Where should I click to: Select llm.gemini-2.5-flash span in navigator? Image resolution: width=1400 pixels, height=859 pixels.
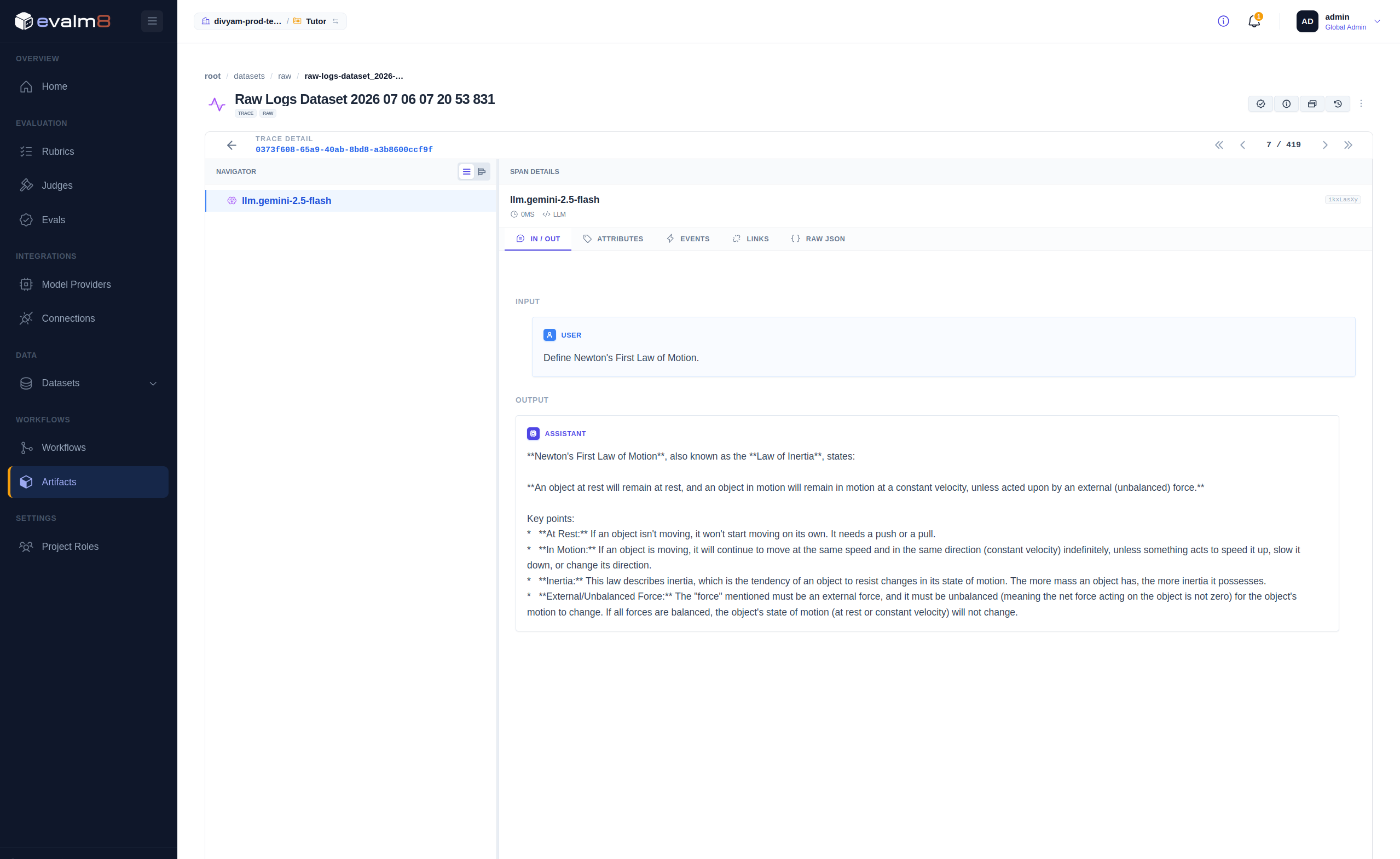pos(351,201)
